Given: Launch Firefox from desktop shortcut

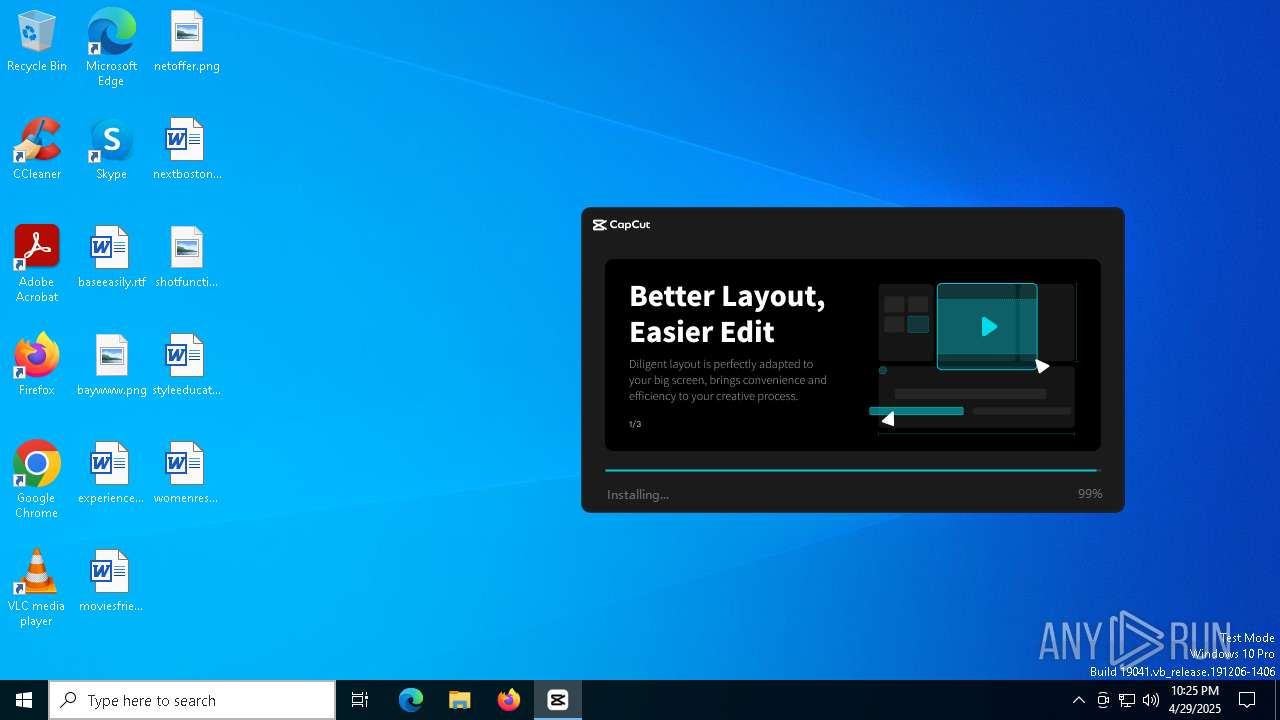Looking at the screenshot, I should [37, 365].
